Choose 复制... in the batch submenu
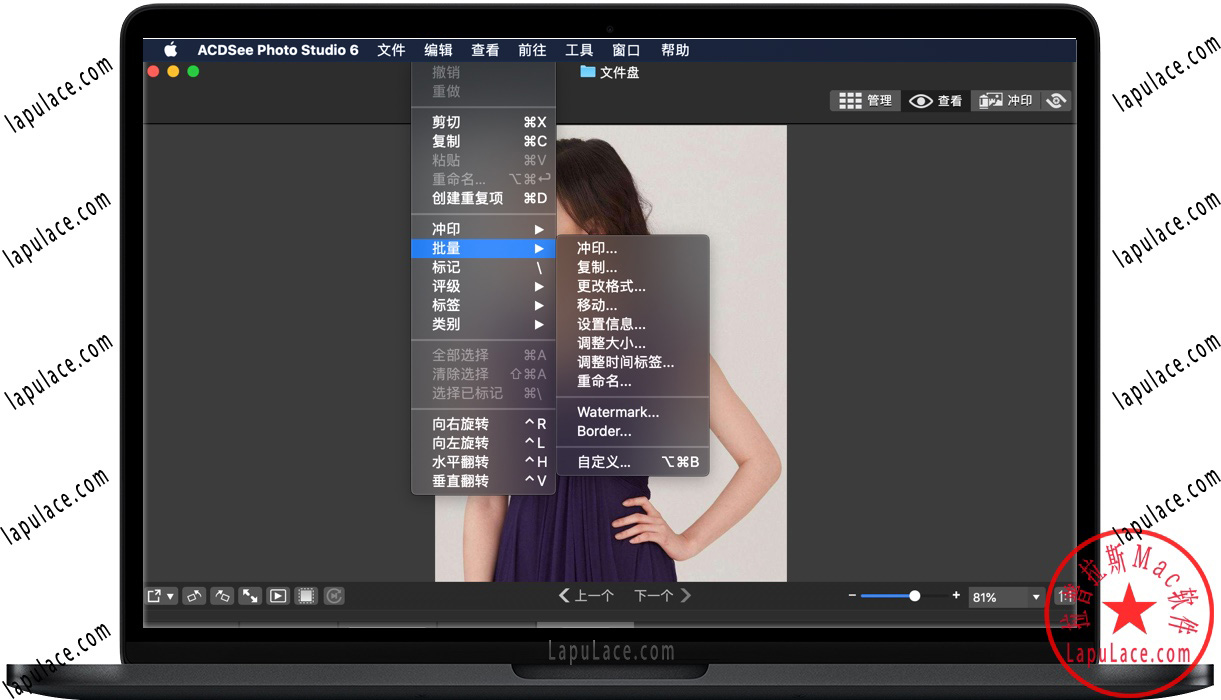Viewport: 1221px width, 700px height. coord(633,267)
